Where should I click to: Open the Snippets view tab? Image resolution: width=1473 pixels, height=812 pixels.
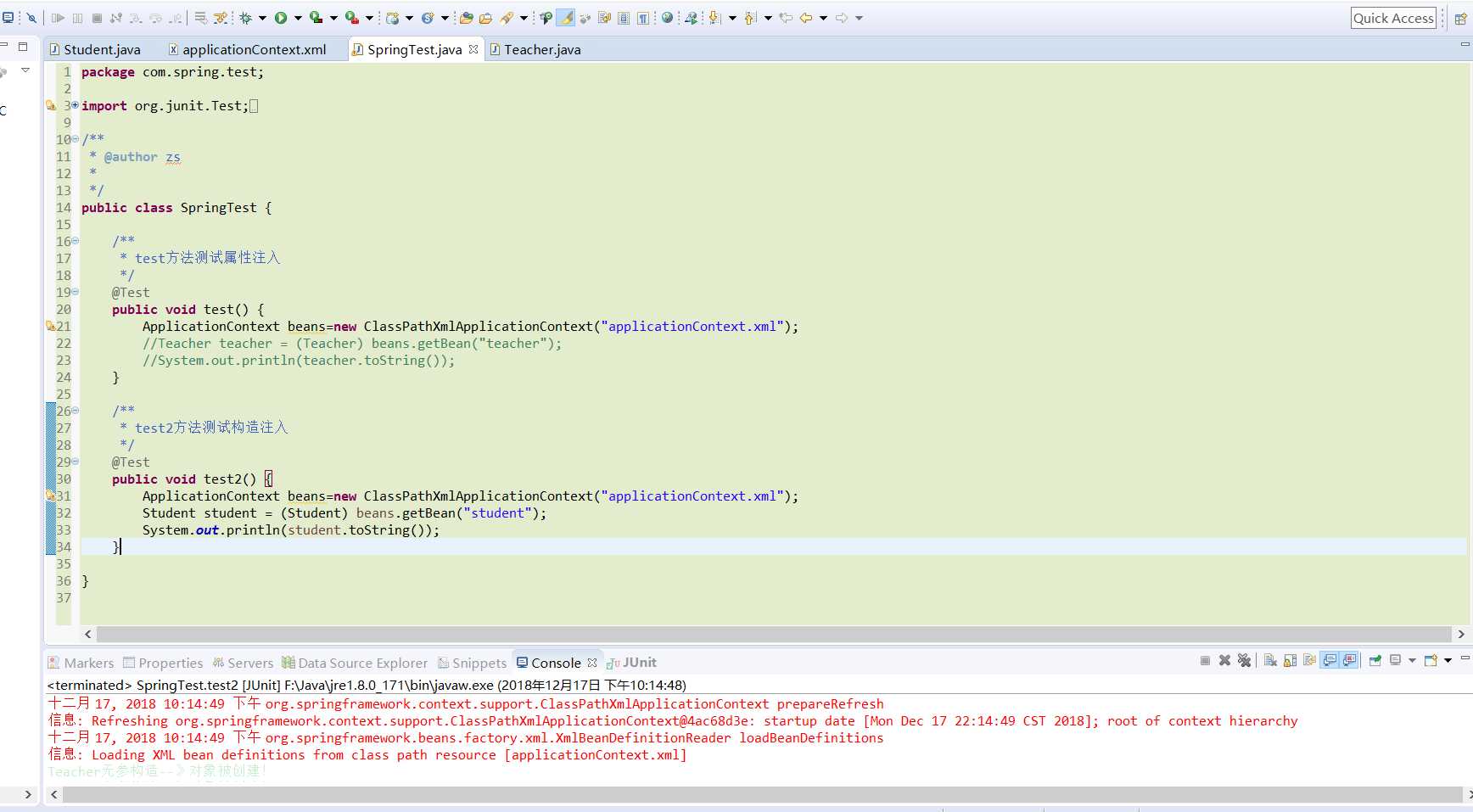pyautogui.click(x=473, y=663)
